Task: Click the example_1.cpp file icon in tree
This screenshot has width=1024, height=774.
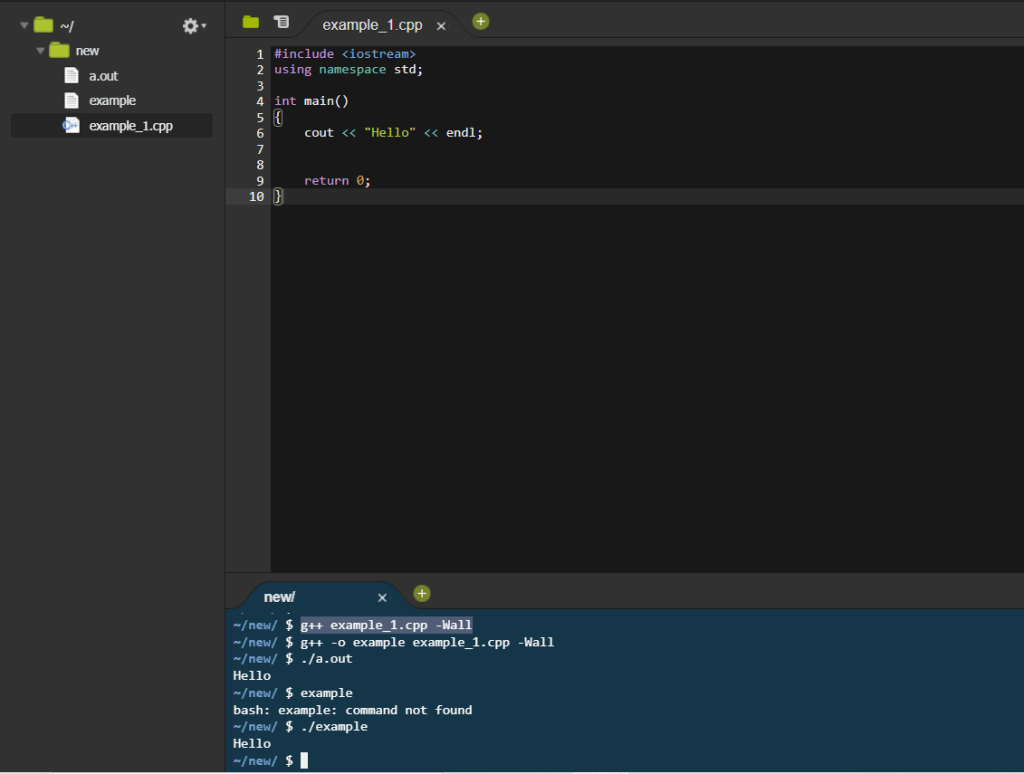Action: pos(71,125)
